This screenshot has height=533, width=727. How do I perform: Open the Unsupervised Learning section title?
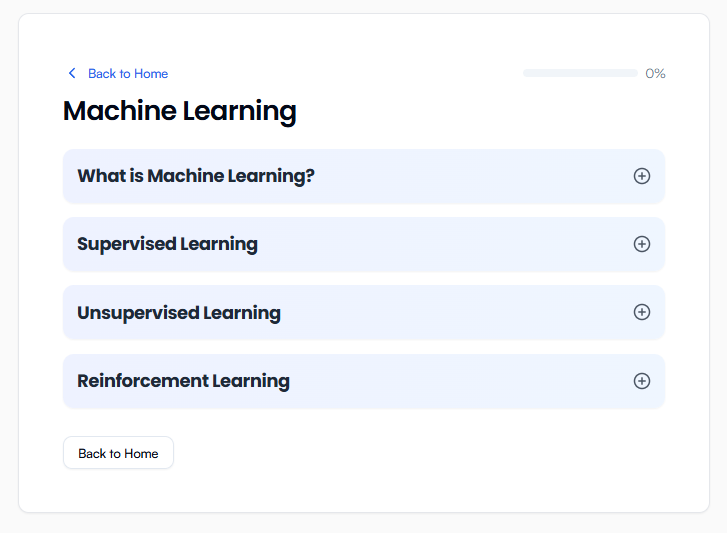click(x=179, y=313)
